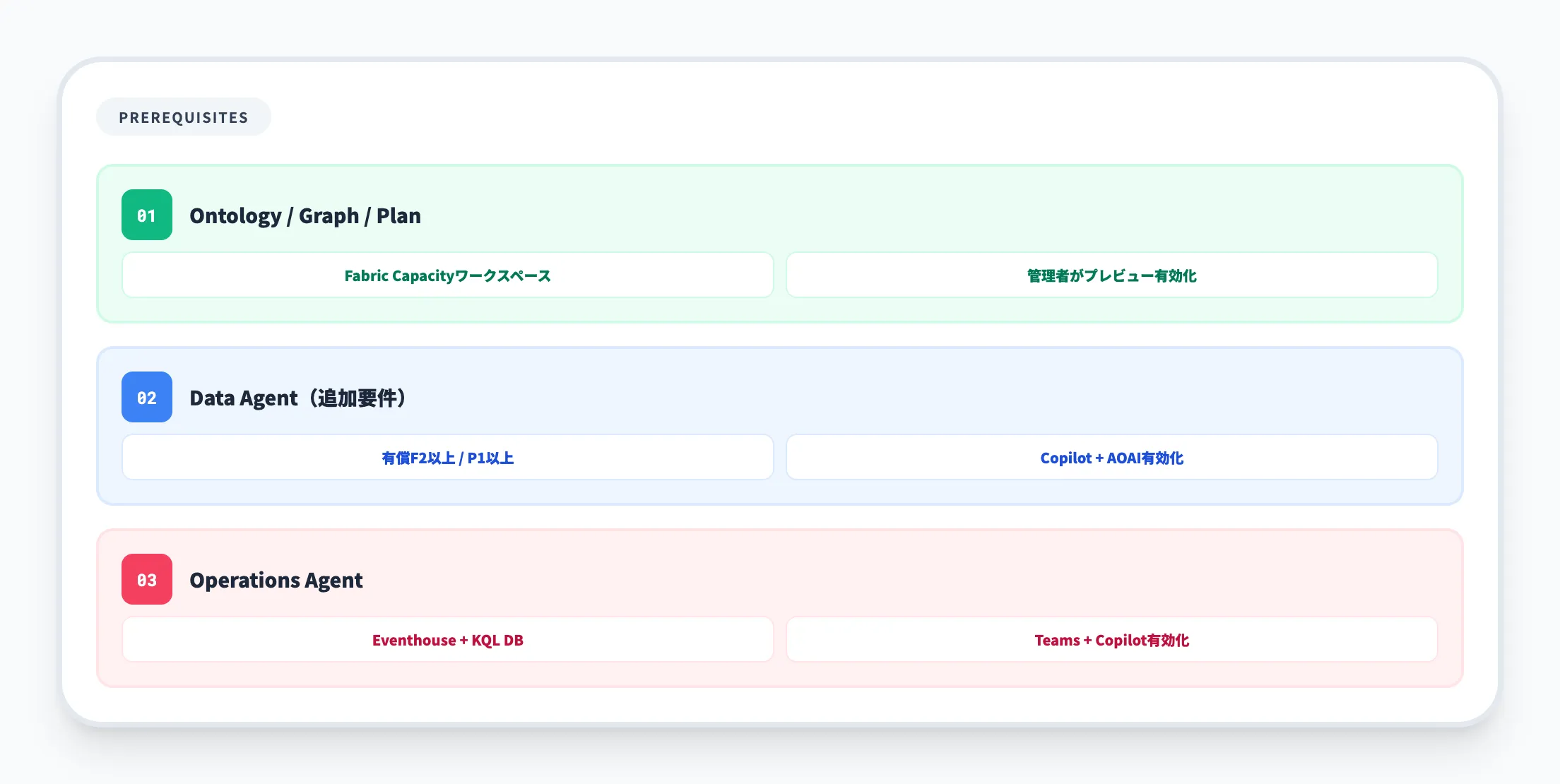
Task: Select the Fabric Capacityワークスペース chip
Action: point(447,275)
